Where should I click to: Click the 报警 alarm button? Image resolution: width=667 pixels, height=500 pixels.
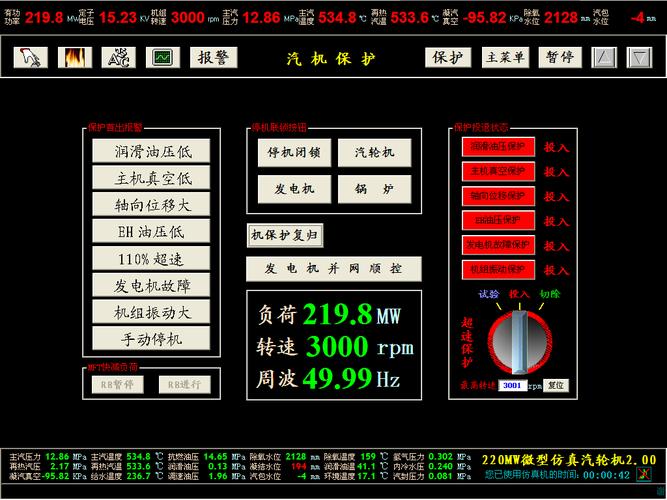click(x=214, y=58)
